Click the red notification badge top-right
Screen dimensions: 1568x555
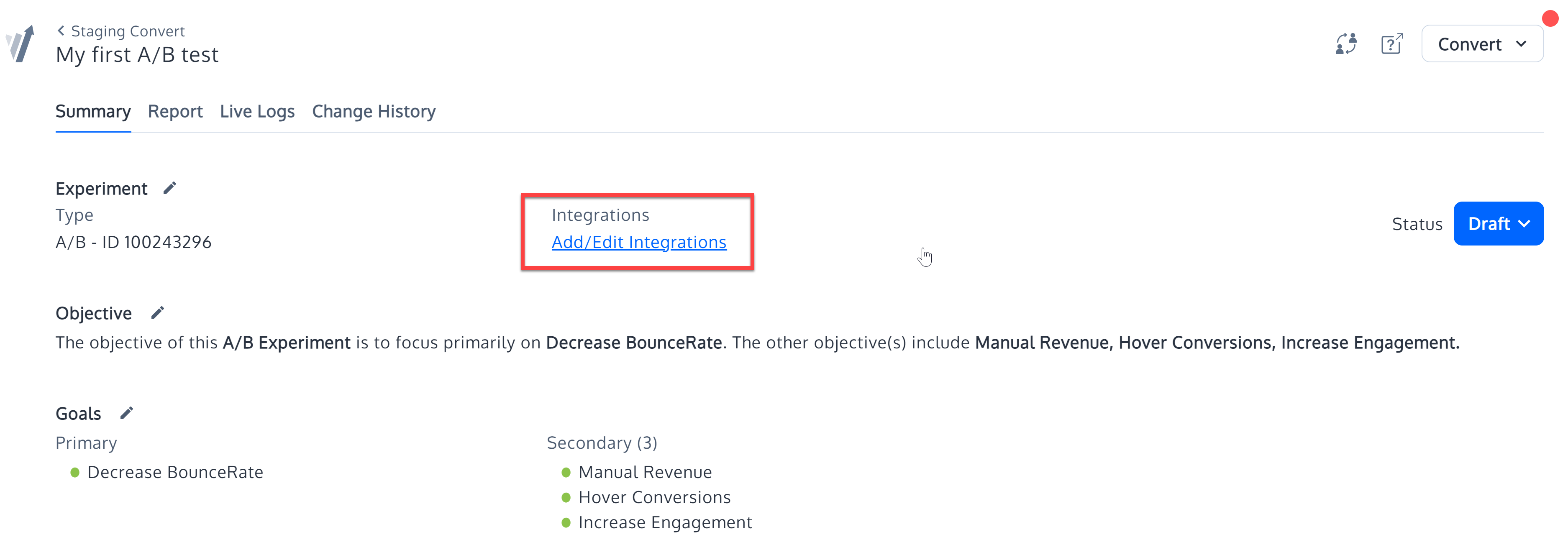(x=1550, y=18)
